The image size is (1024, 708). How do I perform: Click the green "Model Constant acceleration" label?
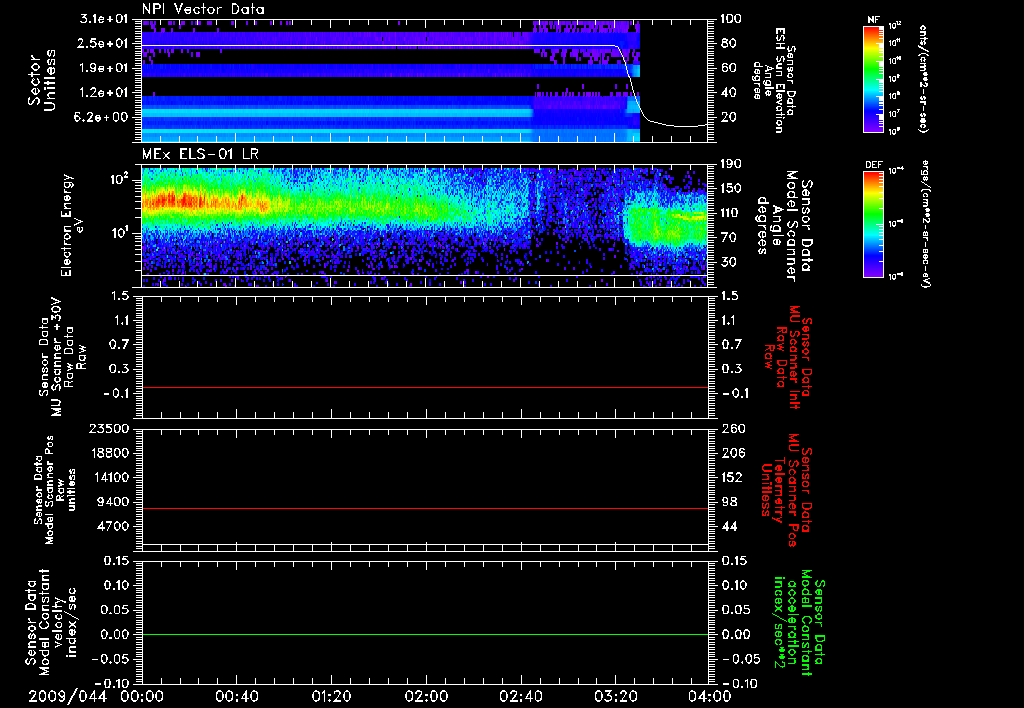click(x=799, y=624)
